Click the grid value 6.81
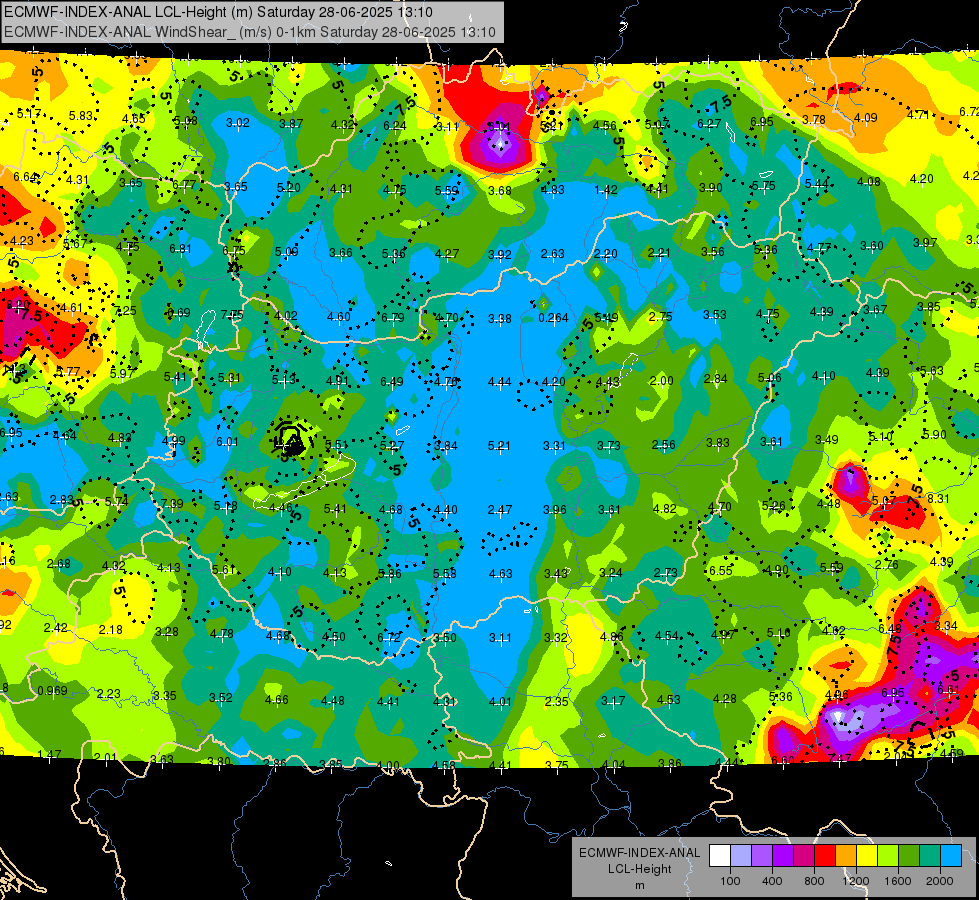979x900 pixels. pyautogui.click(x=180, y=249)
